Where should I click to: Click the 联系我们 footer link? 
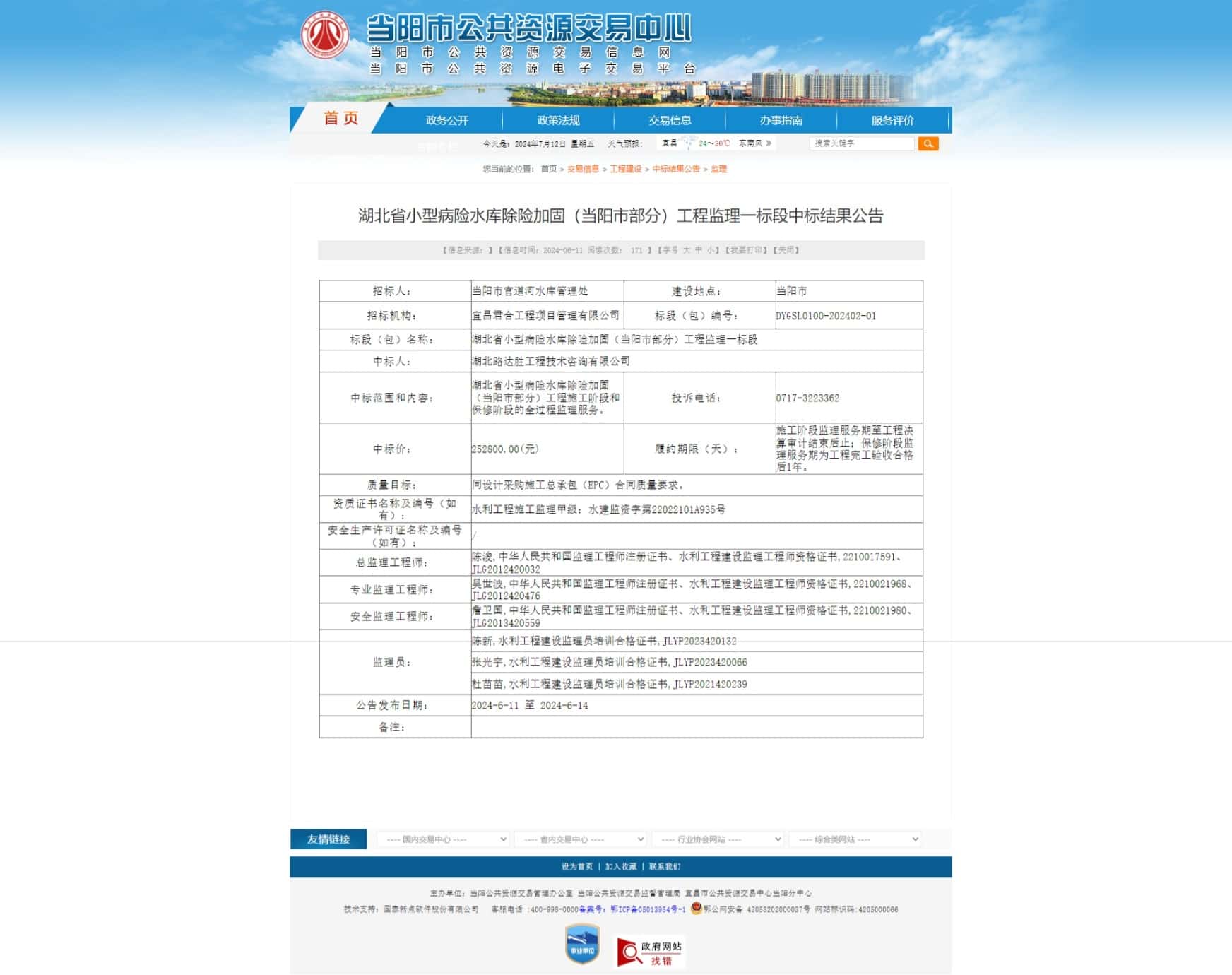(665, 867)
